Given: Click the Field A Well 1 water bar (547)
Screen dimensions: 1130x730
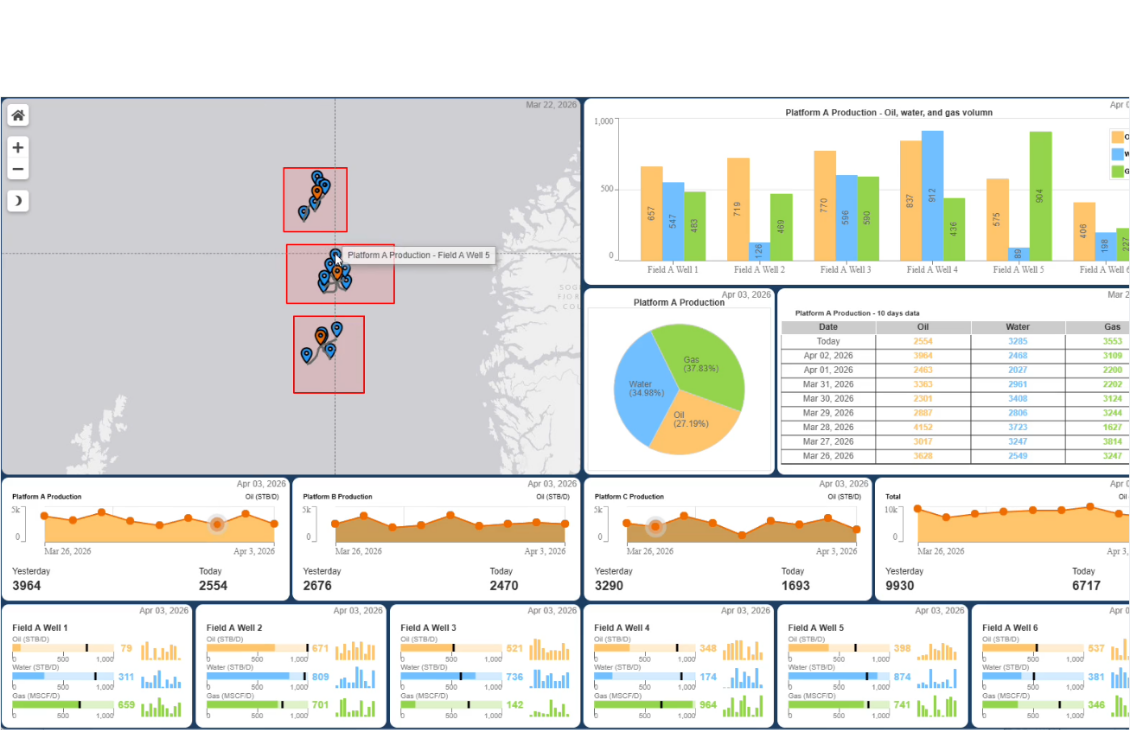Looking at the screenshot, I should click(x=673, y=221).
